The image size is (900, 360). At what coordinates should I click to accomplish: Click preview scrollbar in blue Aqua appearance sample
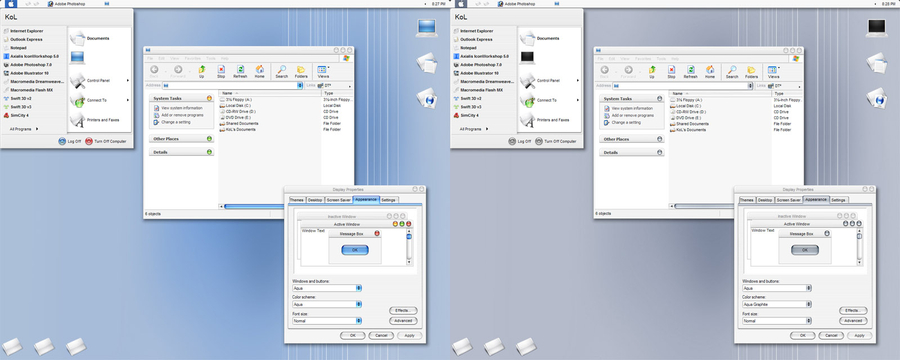(409, 246)
